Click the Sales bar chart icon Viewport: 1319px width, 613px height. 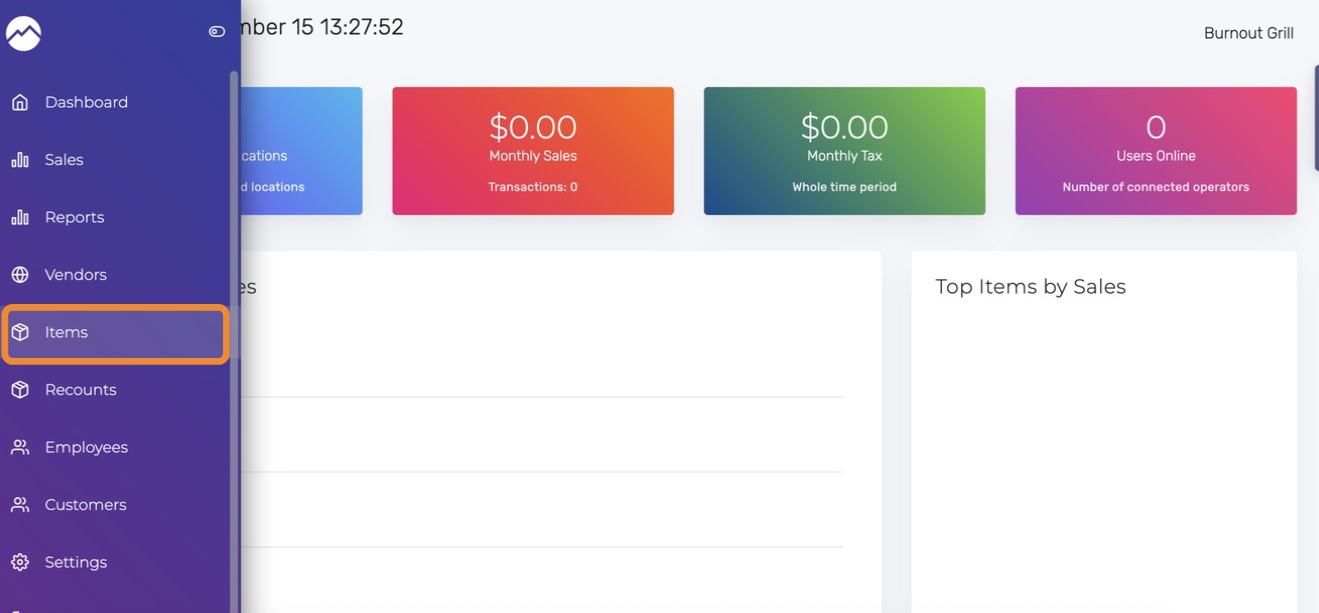[x=20, y=160]
